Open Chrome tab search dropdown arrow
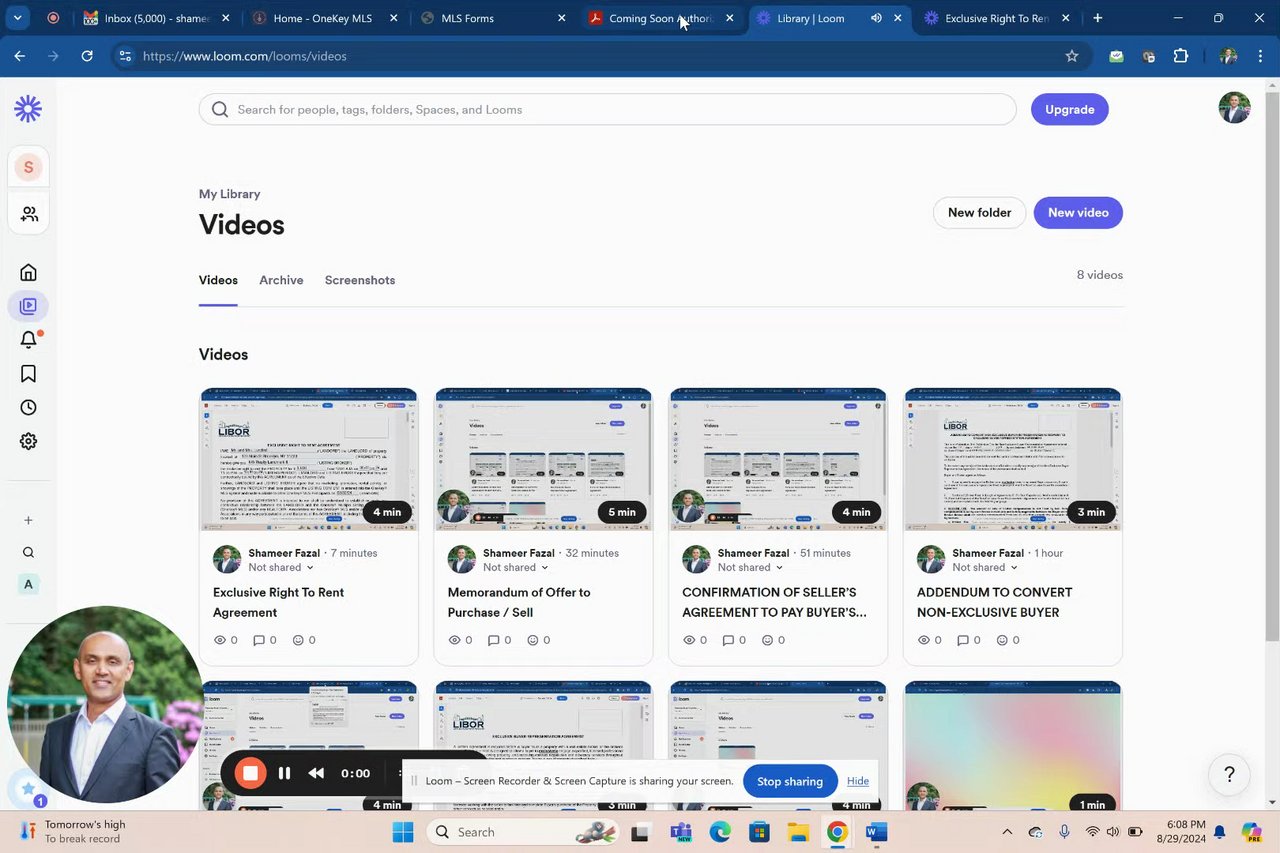Image resolution: width=1280 pixels, height=853 pixels. tap(18, 18)
